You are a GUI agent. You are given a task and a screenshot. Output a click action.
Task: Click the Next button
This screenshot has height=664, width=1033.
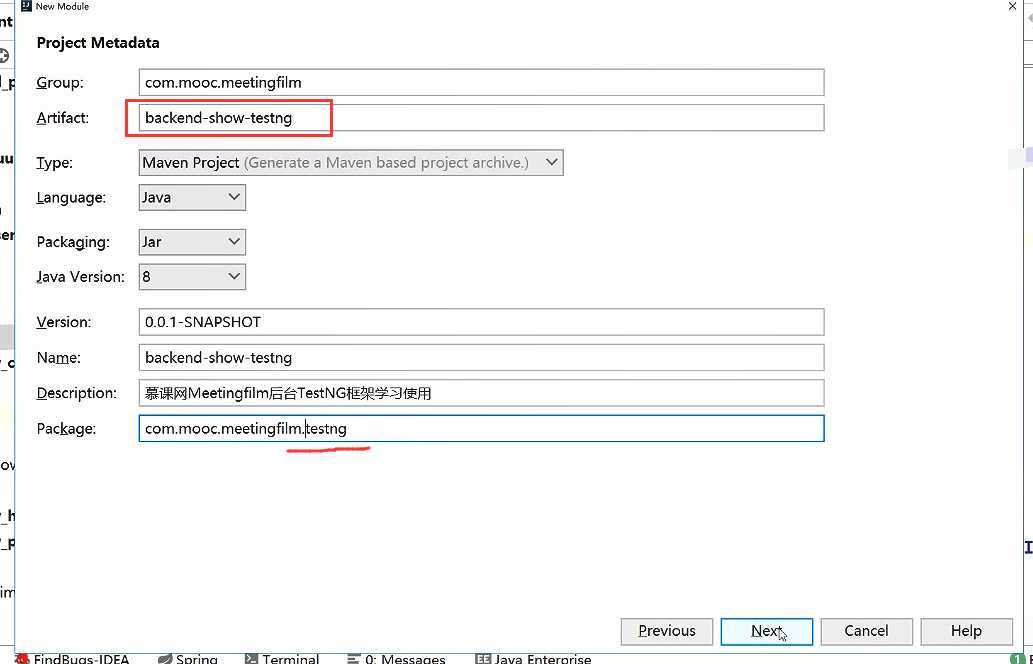pyautogui.click(x=767, y=632)
